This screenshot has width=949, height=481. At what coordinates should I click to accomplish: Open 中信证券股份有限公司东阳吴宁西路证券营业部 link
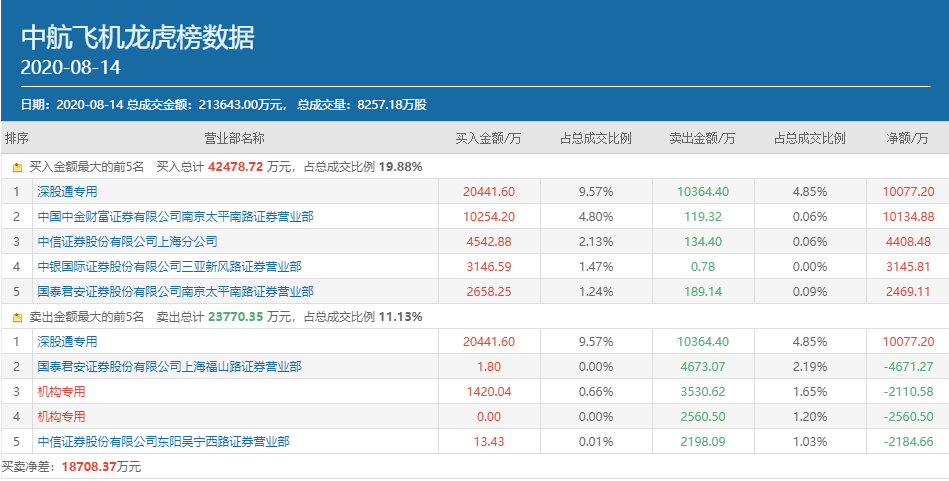(163, 442)
